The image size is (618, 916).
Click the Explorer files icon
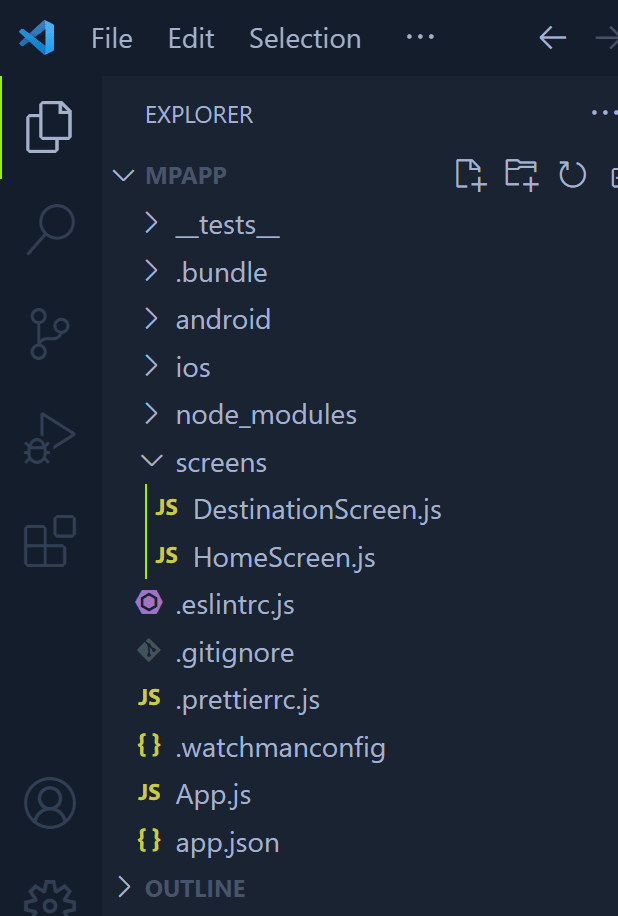click(x=50, y=126)
